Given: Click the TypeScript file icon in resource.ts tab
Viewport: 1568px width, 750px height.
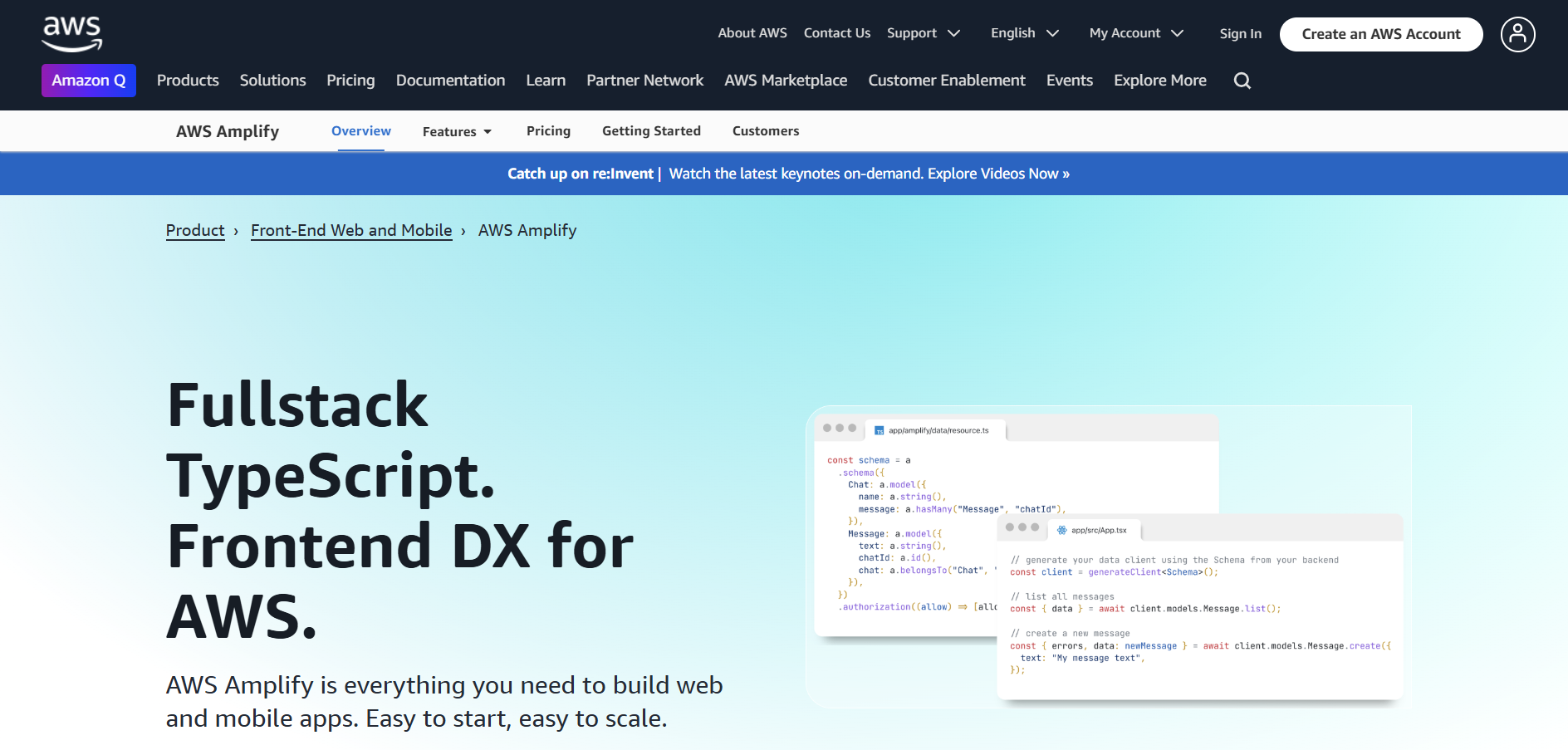Looking at the screenshot, I should tap(879, 430).
